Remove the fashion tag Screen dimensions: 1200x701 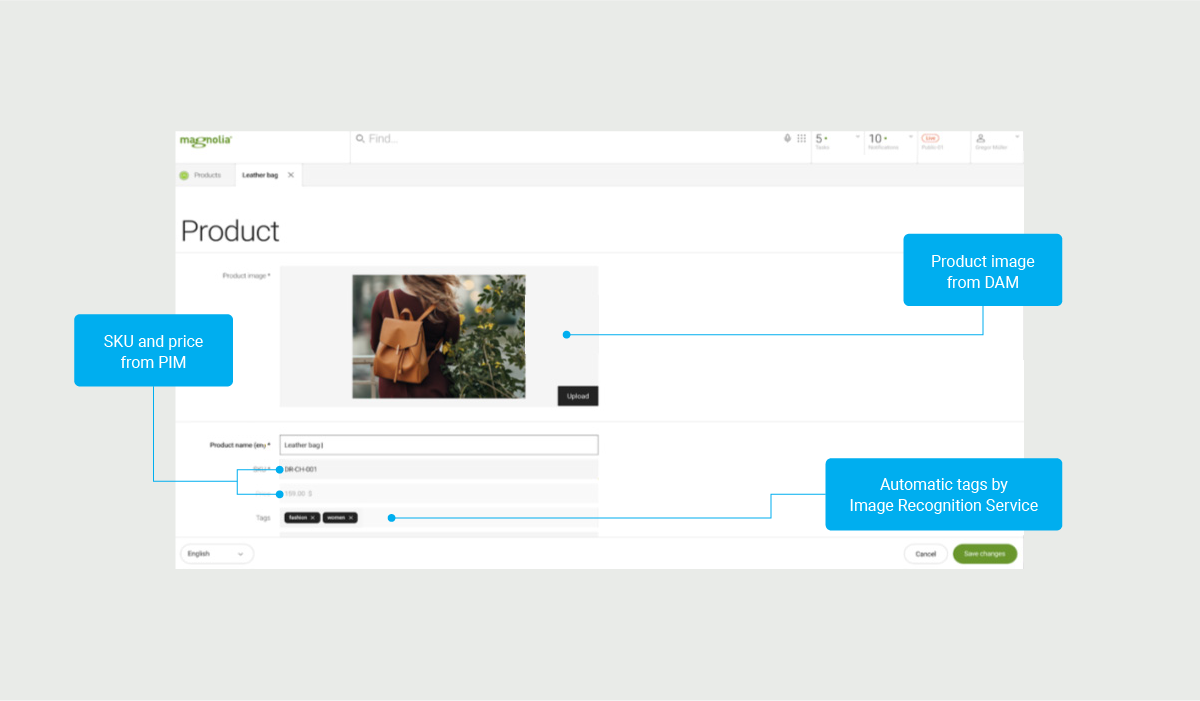313,517
